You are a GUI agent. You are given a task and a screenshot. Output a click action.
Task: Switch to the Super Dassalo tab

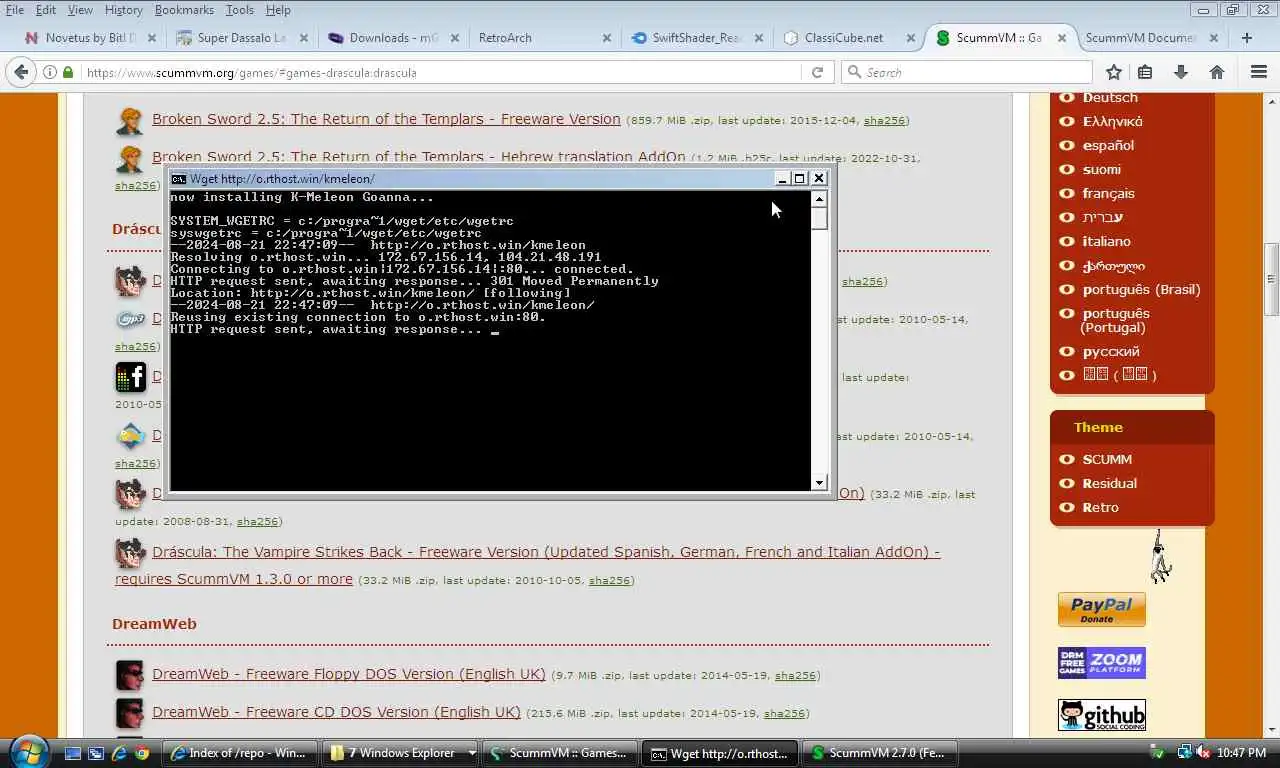tap(241, 38)
